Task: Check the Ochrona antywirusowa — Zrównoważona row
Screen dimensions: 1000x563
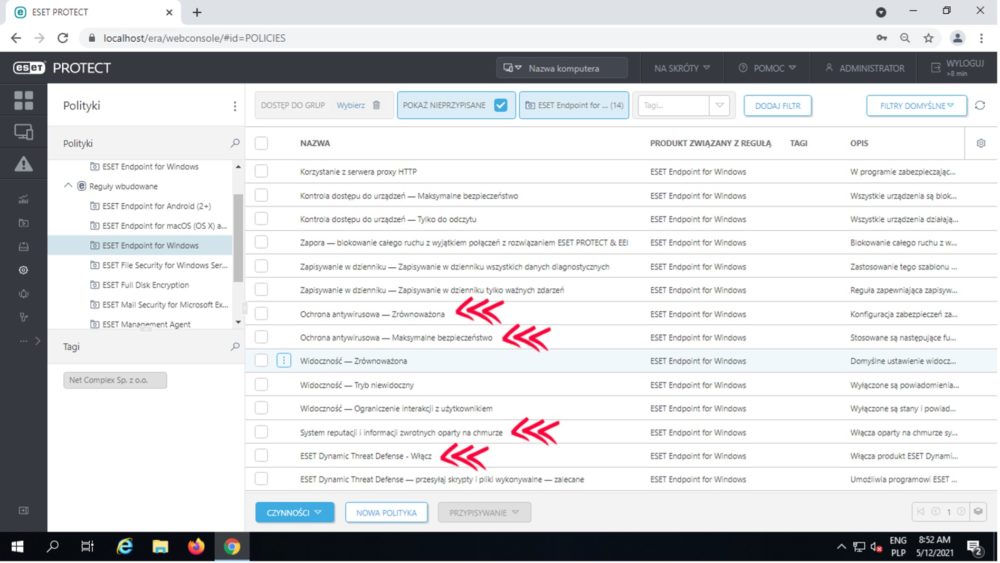Action: click(261, 313)
